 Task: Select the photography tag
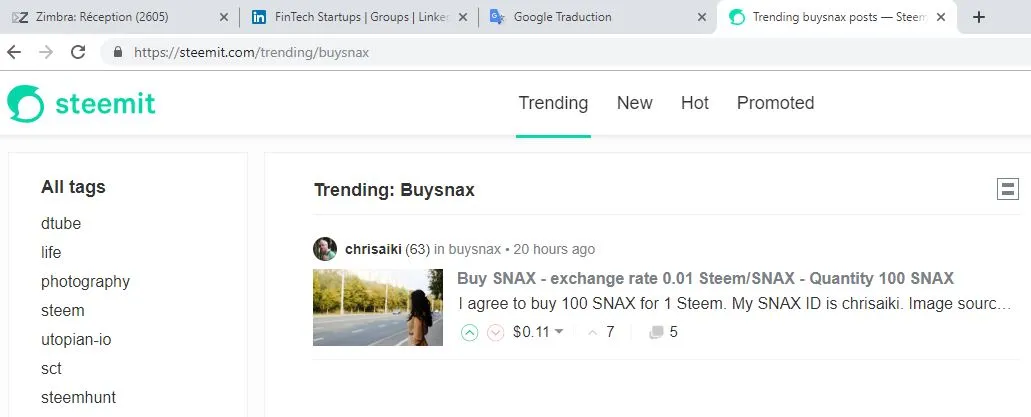[x=85, y=282]
